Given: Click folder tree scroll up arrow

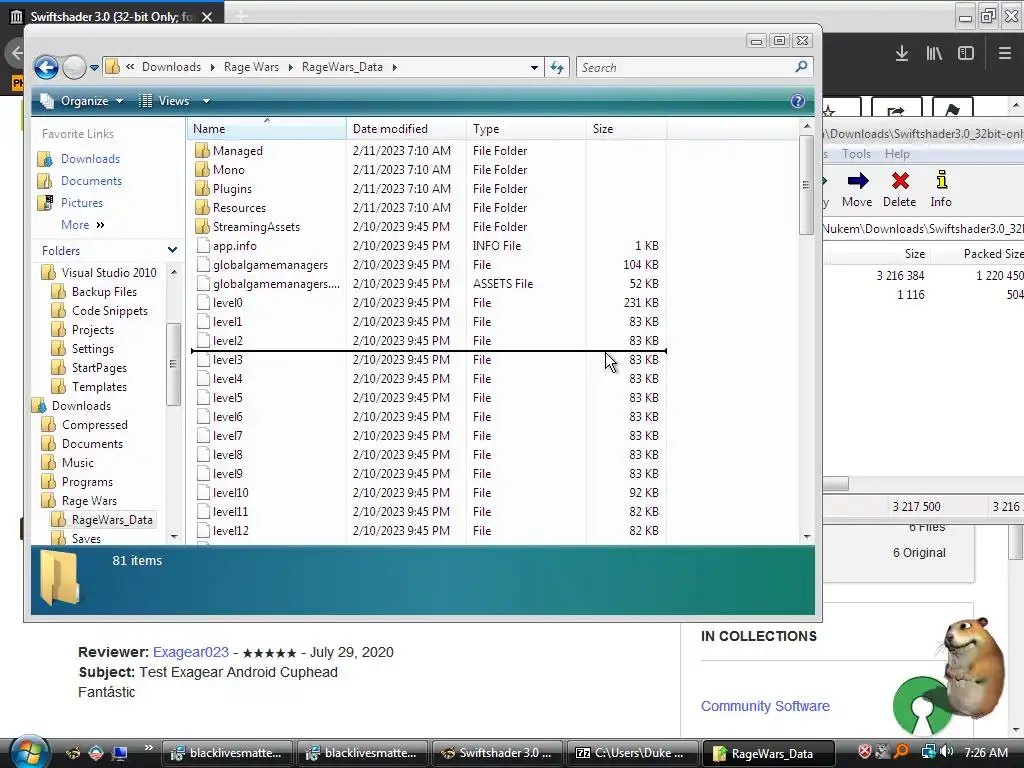Looking at the screenshot, I should coord(174,272).
